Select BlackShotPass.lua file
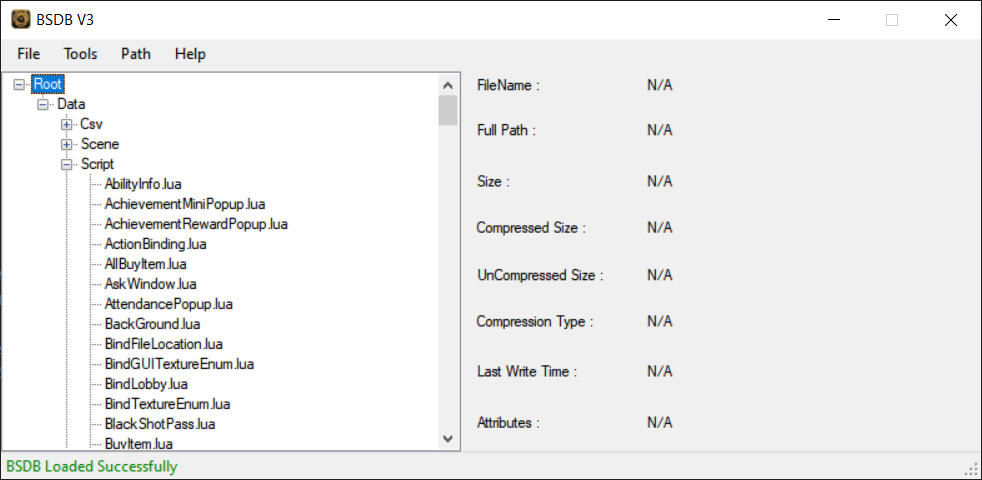Image resolution: width=982 pixels, height=480 pixels. coord(160,424)
